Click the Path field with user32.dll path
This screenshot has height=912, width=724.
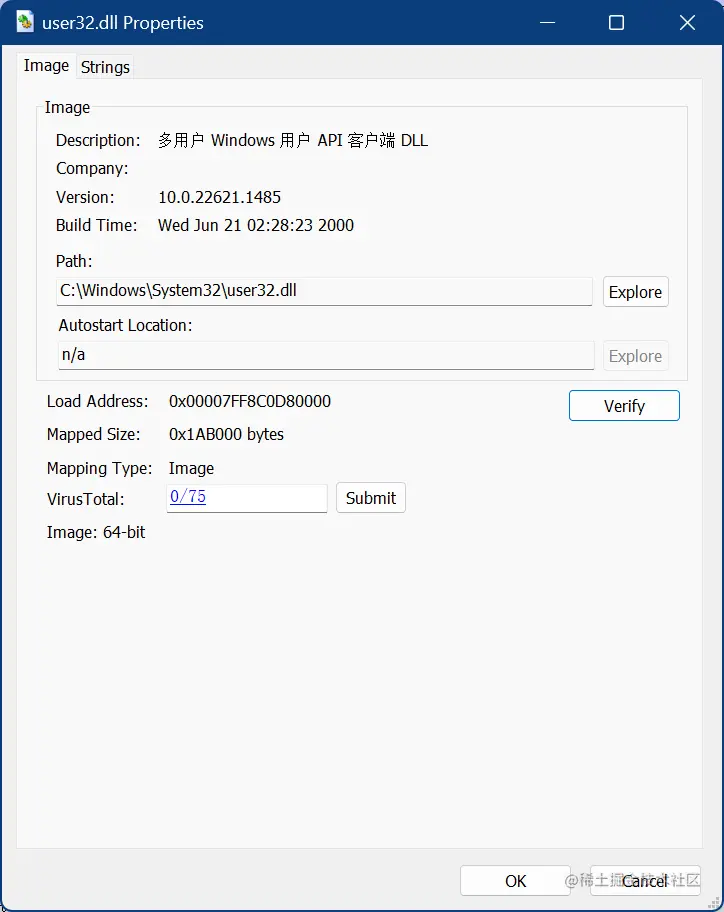(324, 291)
